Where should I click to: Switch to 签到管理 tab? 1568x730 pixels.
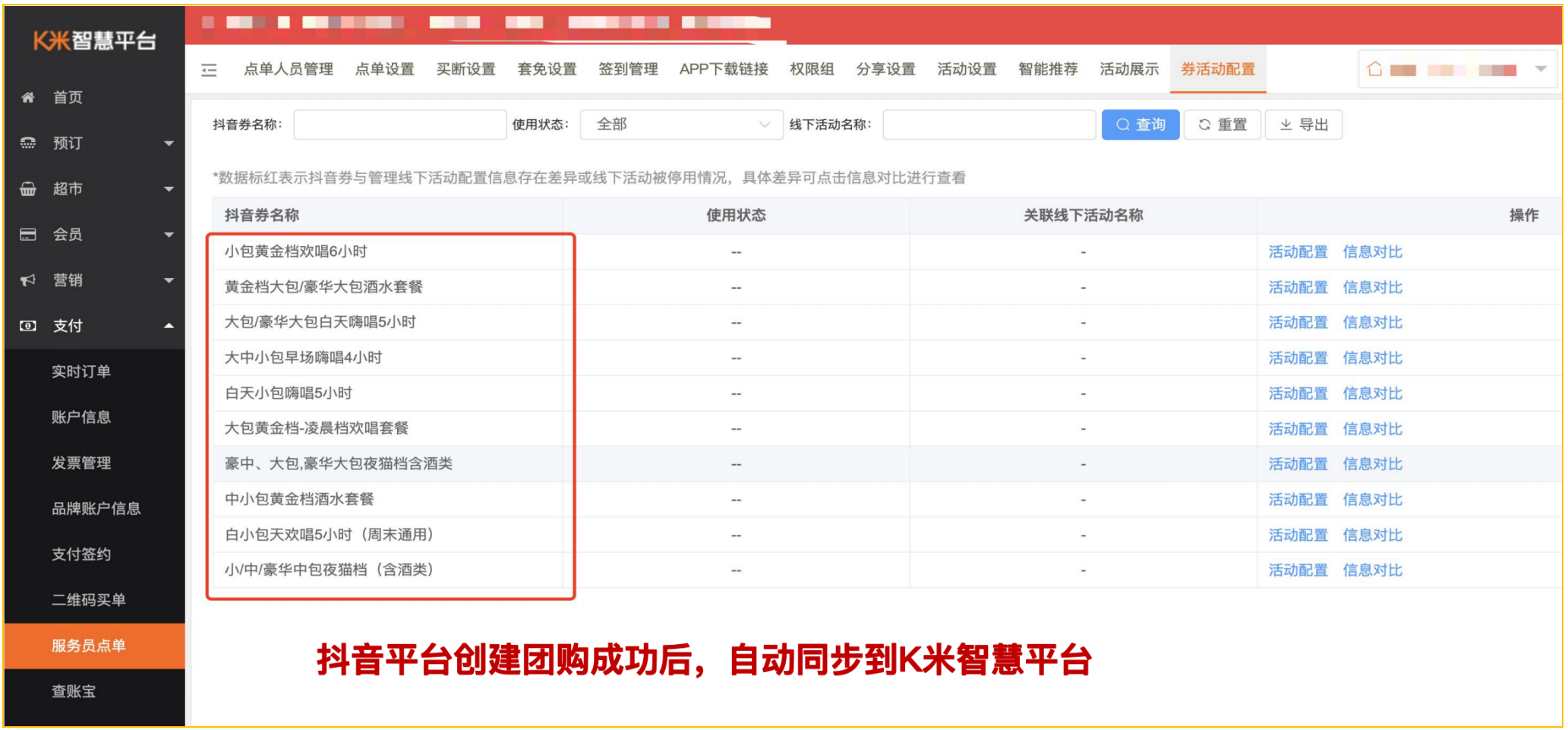pos(629,69)
